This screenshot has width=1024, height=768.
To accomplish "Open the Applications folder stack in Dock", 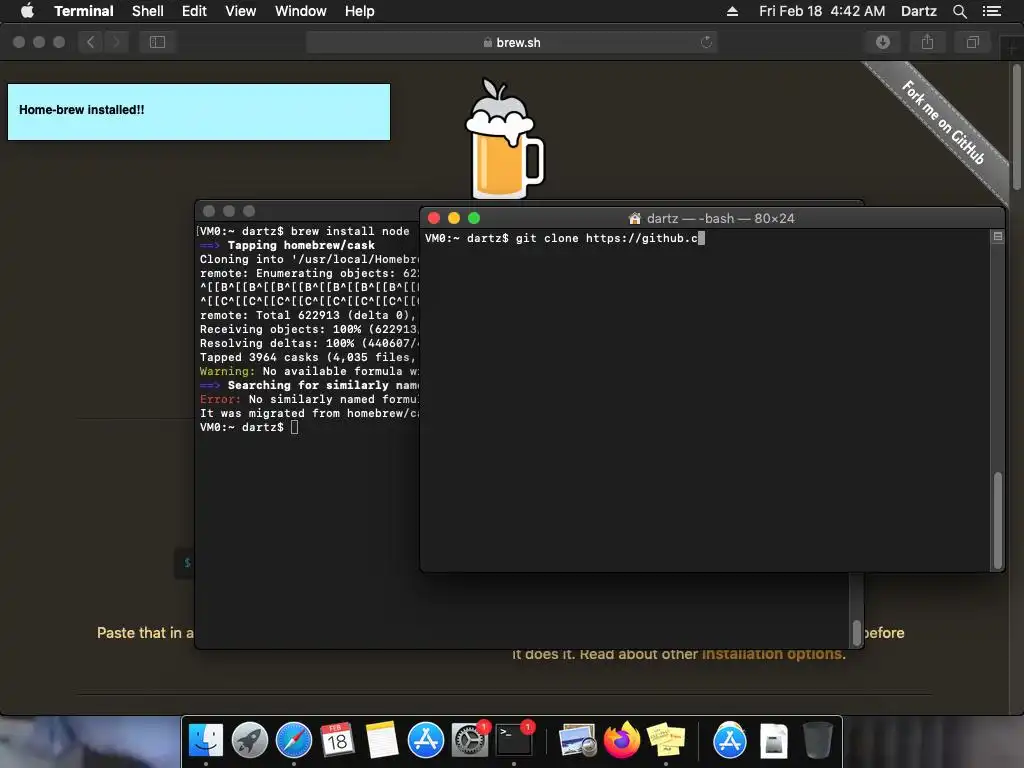I will pos(729,740).
